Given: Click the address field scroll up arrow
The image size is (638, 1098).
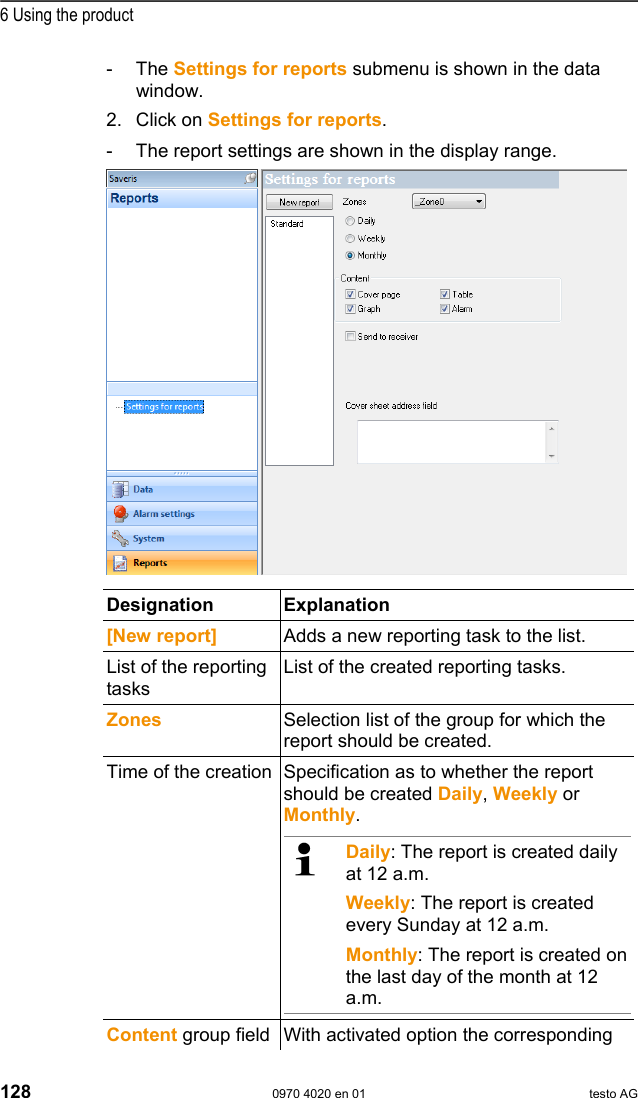Looking at the screenshot, I should (x=552, y=428).
